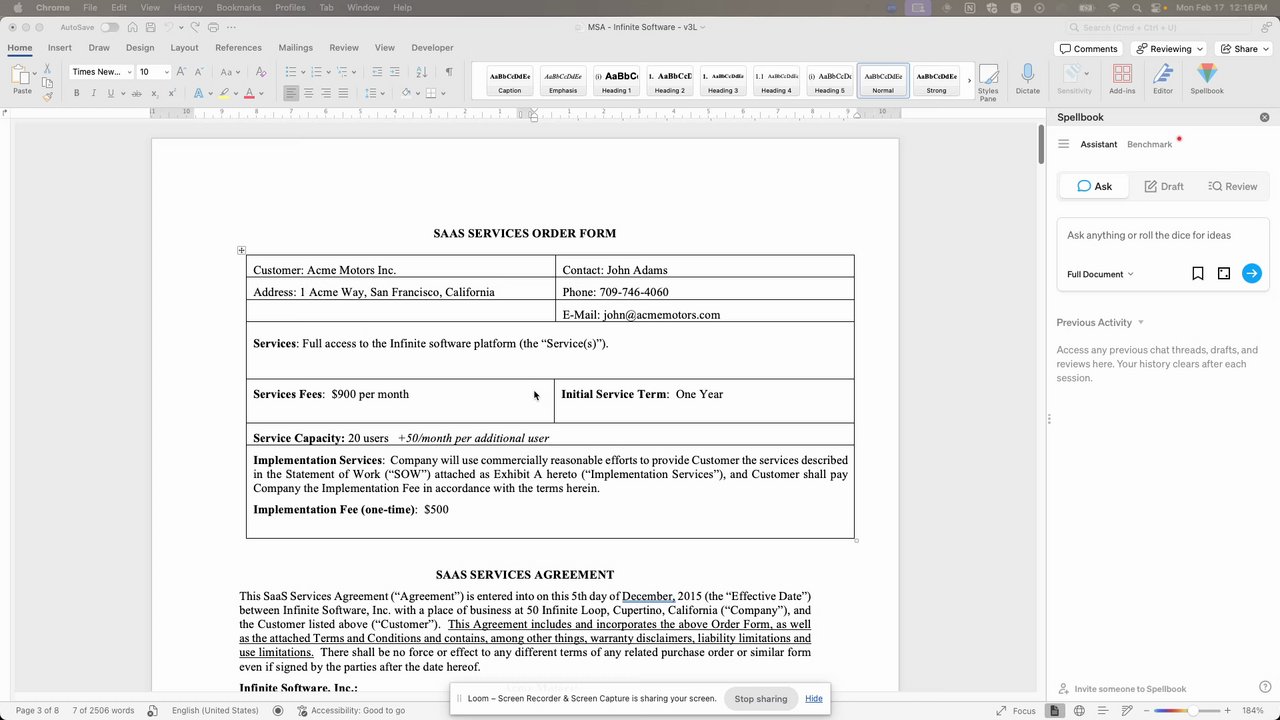Switch to Web Layout view in status bar

tap(1080, 710)
